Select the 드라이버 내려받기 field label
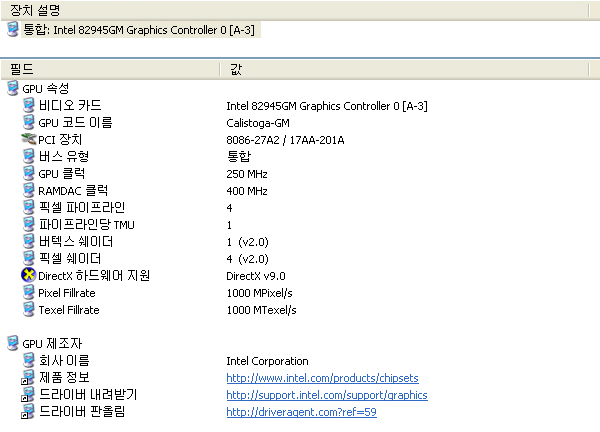Screen dimensions: 600x432 coord(88,395)
